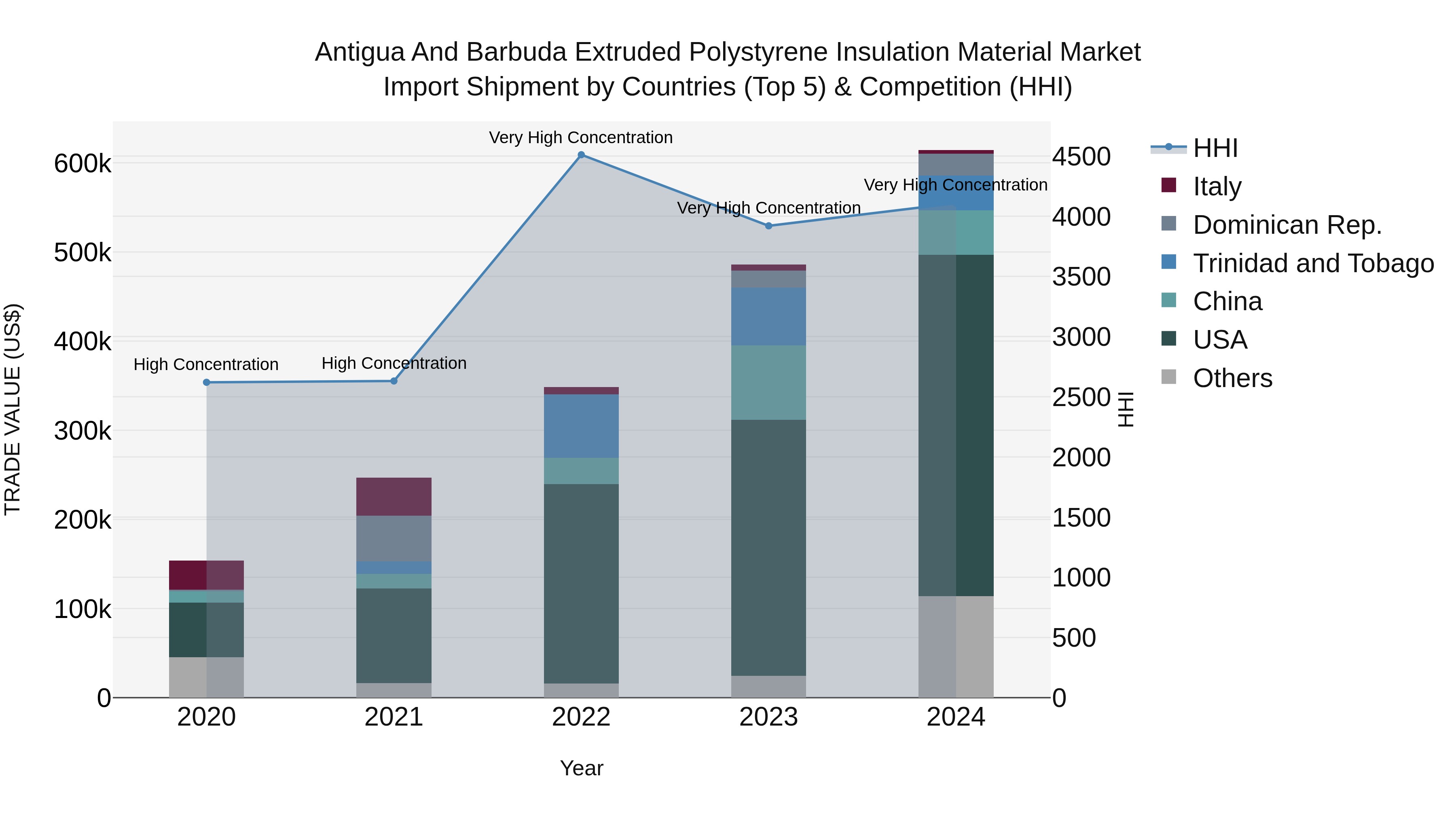Select the 2020 HHI data point
This screenshot has width=1456, height=819.
[x=206, y=383]
